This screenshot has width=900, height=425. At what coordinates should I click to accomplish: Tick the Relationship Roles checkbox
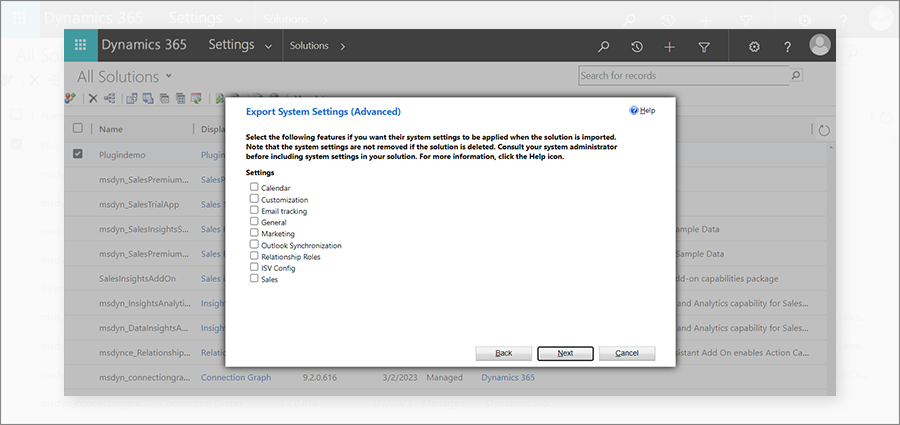[254, 255]
